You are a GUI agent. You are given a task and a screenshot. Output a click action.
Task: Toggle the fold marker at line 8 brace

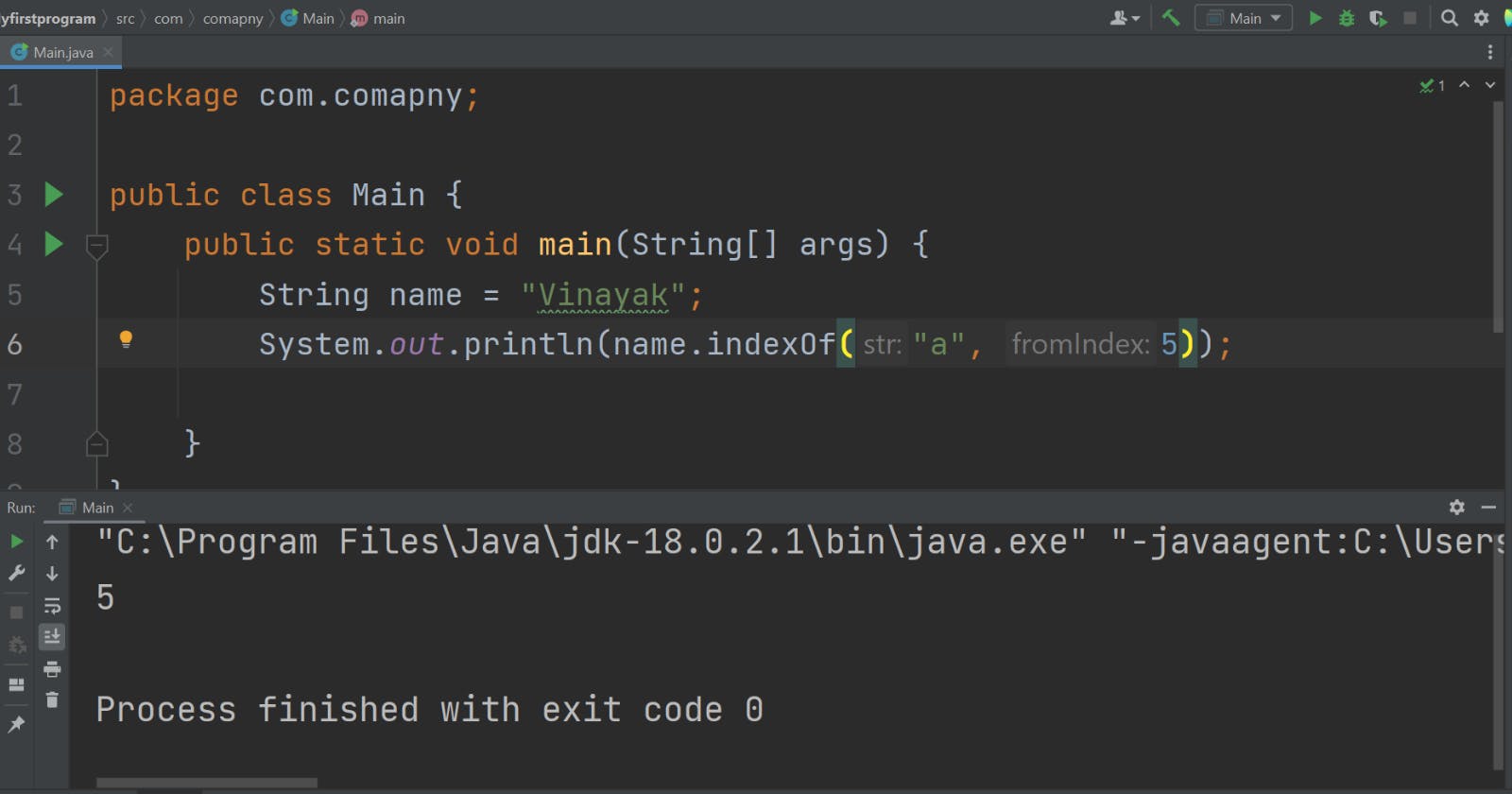point(96,443)
